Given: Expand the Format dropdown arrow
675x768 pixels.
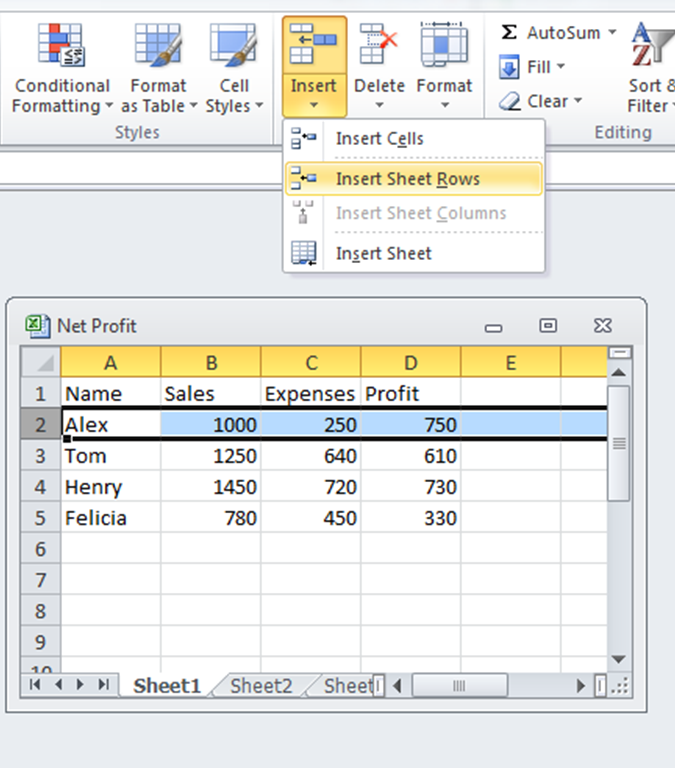Looking at the screenshot, I should (445, 105).
